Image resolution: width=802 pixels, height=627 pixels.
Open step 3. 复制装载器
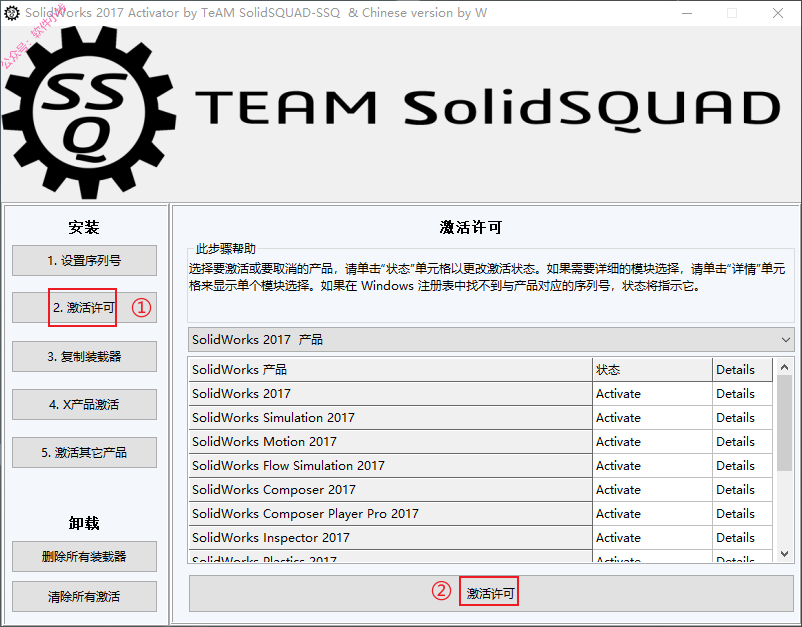point(84,356)
